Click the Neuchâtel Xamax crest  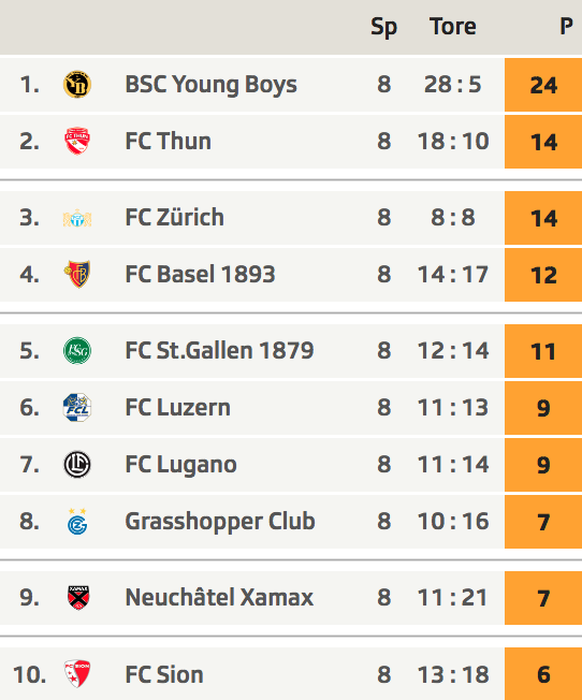pos(78,597)
